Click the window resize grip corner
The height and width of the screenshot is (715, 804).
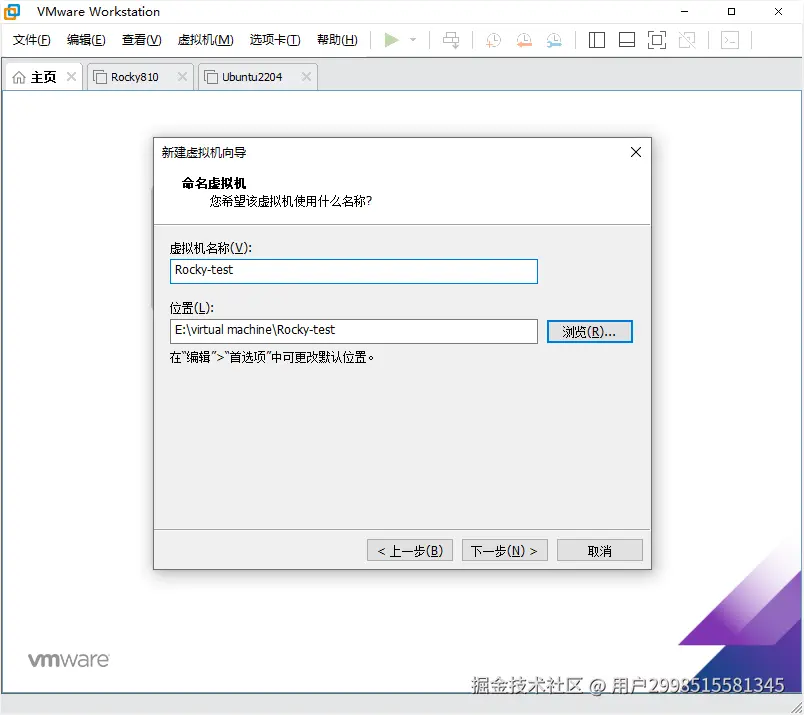(796, 707)
